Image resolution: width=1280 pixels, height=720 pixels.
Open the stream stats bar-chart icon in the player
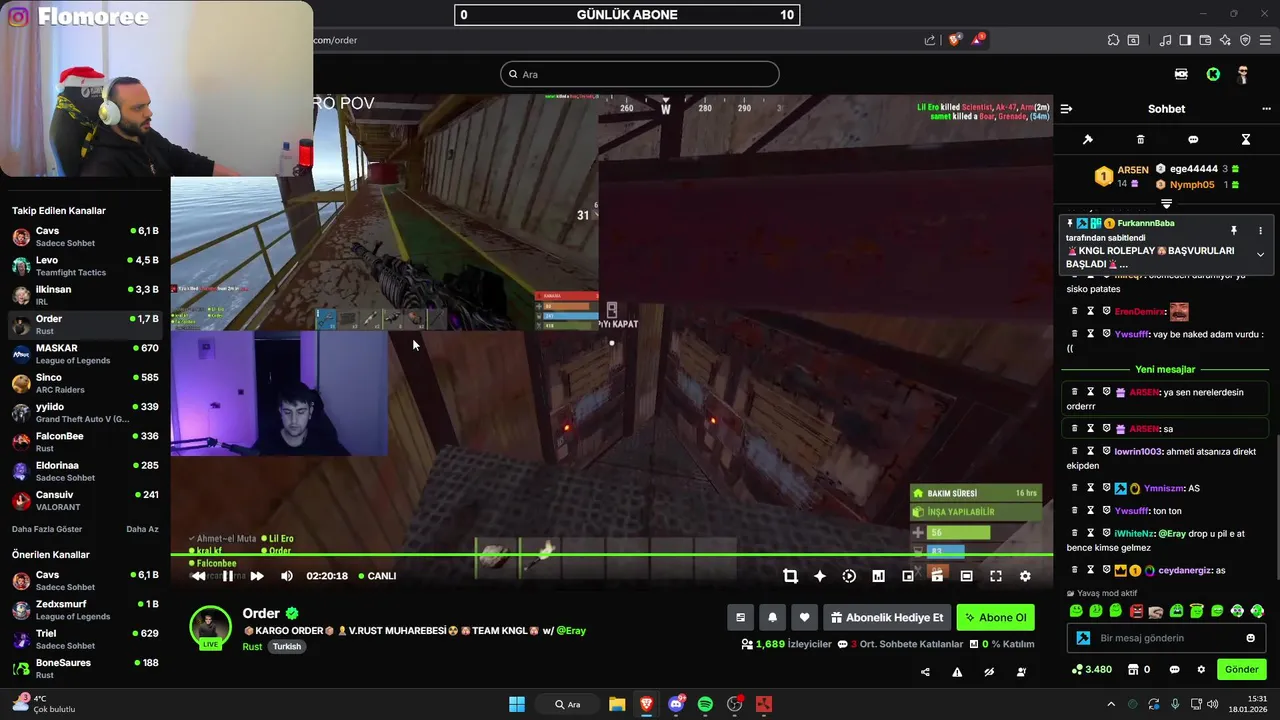(x=878, y=576)
